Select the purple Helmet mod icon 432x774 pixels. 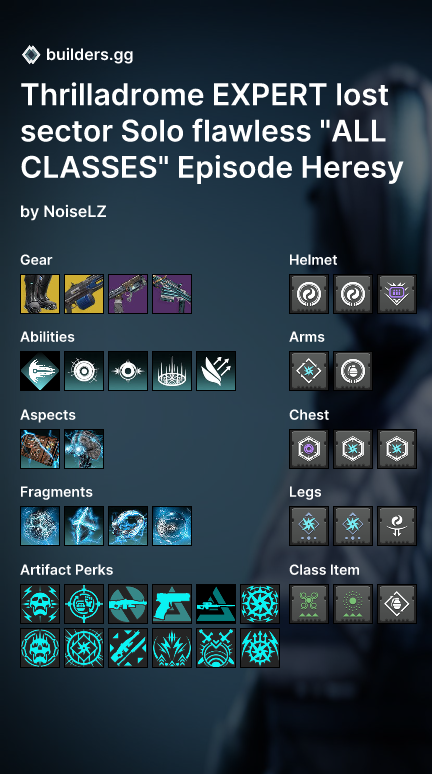point(397,294)
